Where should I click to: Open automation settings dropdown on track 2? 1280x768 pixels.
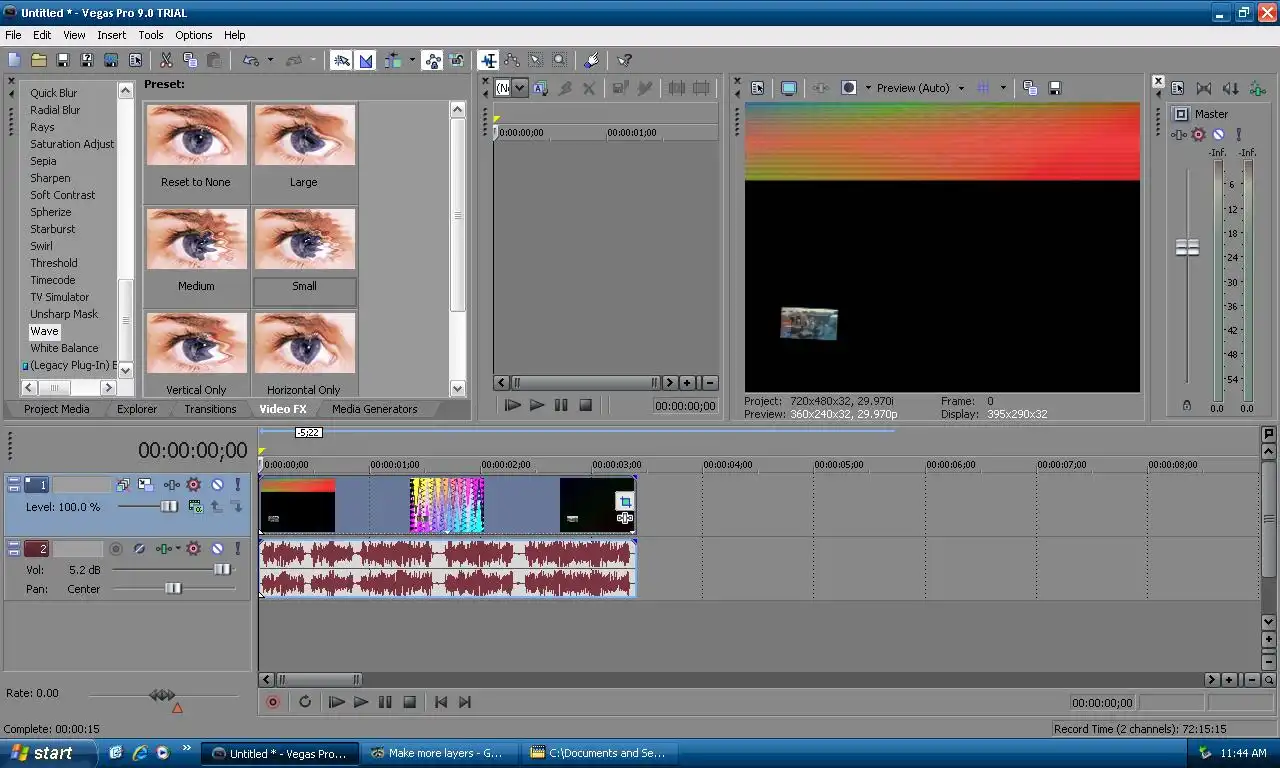pyautogui.click(x=178, y=549)
